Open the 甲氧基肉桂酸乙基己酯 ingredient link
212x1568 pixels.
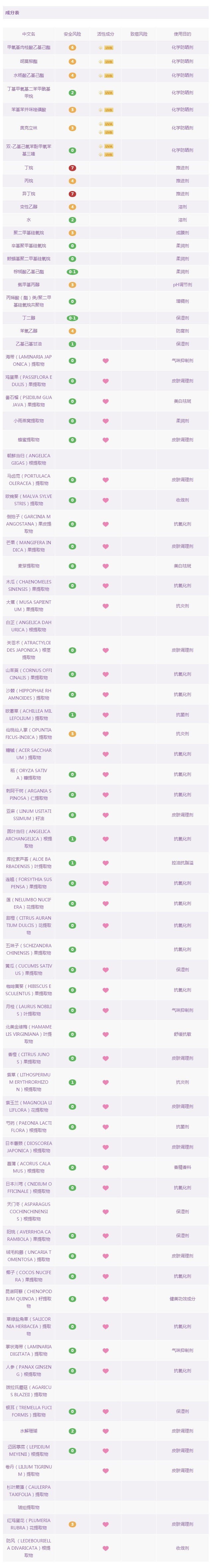[x=29, y=47]
